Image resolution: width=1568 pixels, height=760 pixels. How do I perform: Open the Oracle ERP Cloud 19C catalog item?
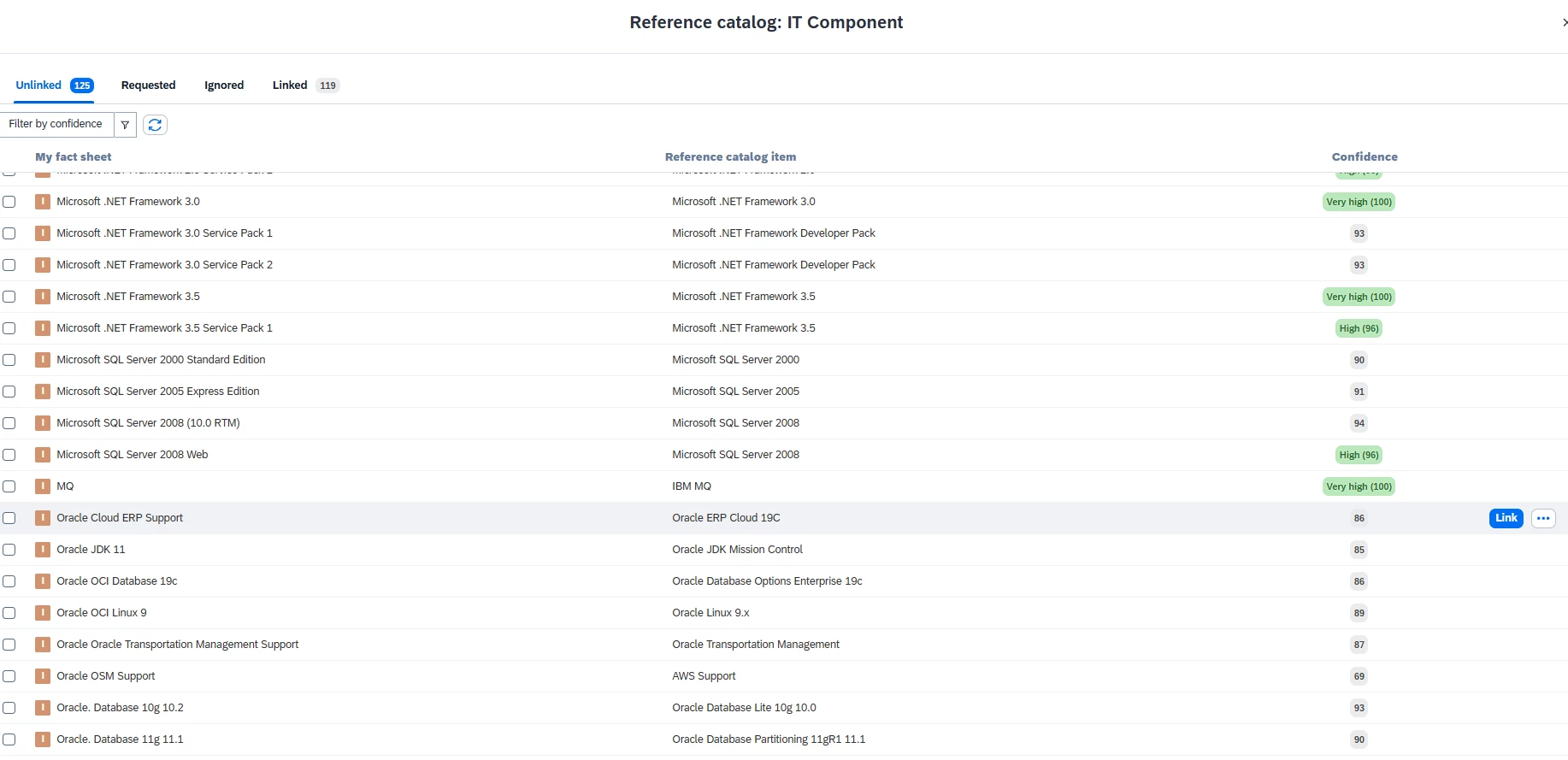726,518
